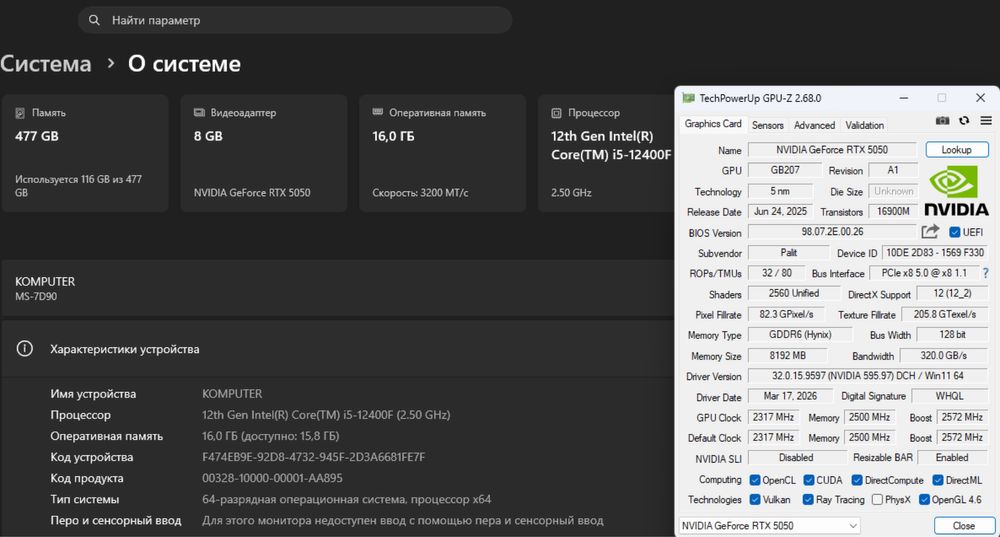
Task: Go to the Система breadcrumb
Action: pyautogui.click(x=46, y=64)
